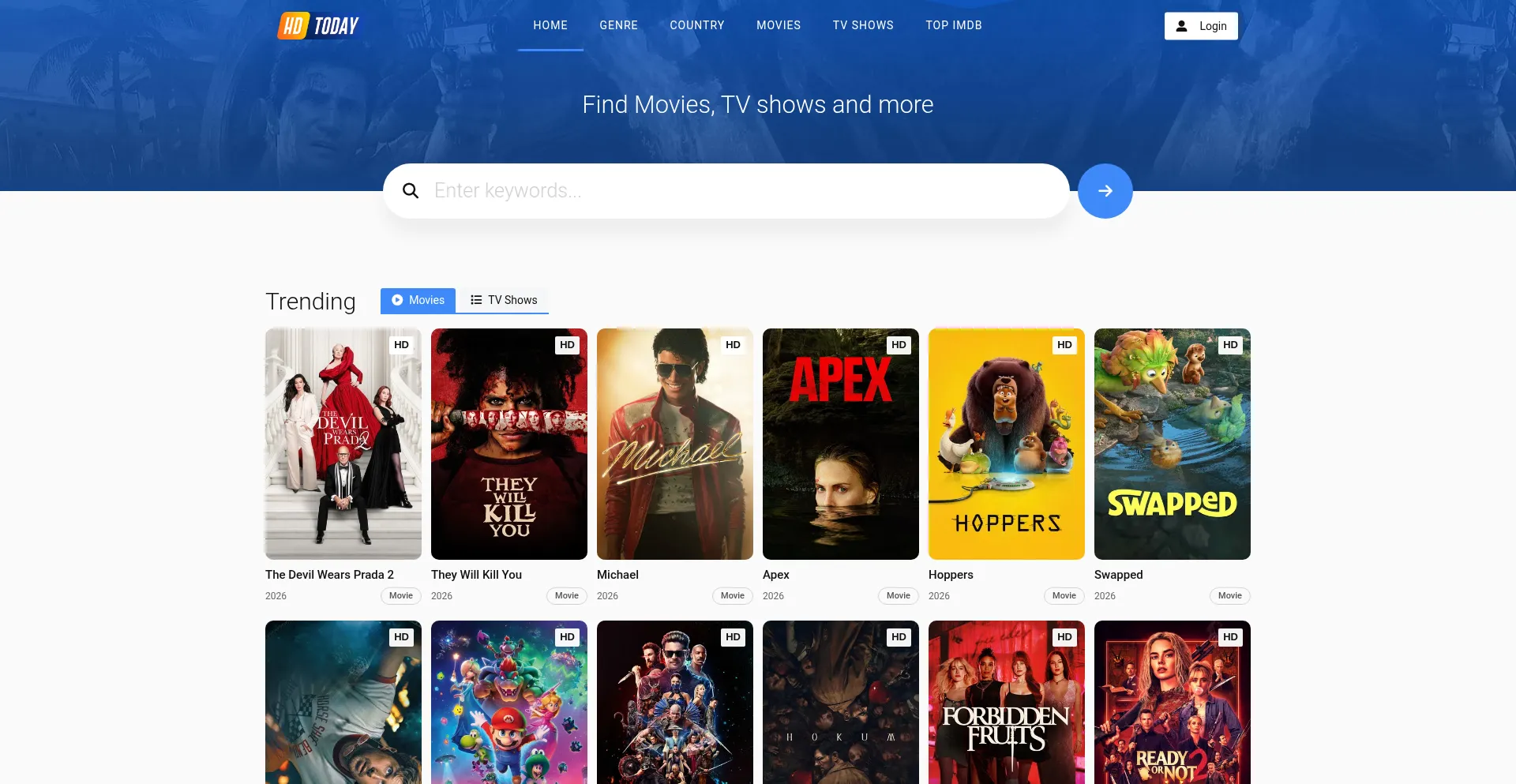Open the Forbidden Fruits poster
Viewport: 1516px width, 784px height.
[1007, 702]
